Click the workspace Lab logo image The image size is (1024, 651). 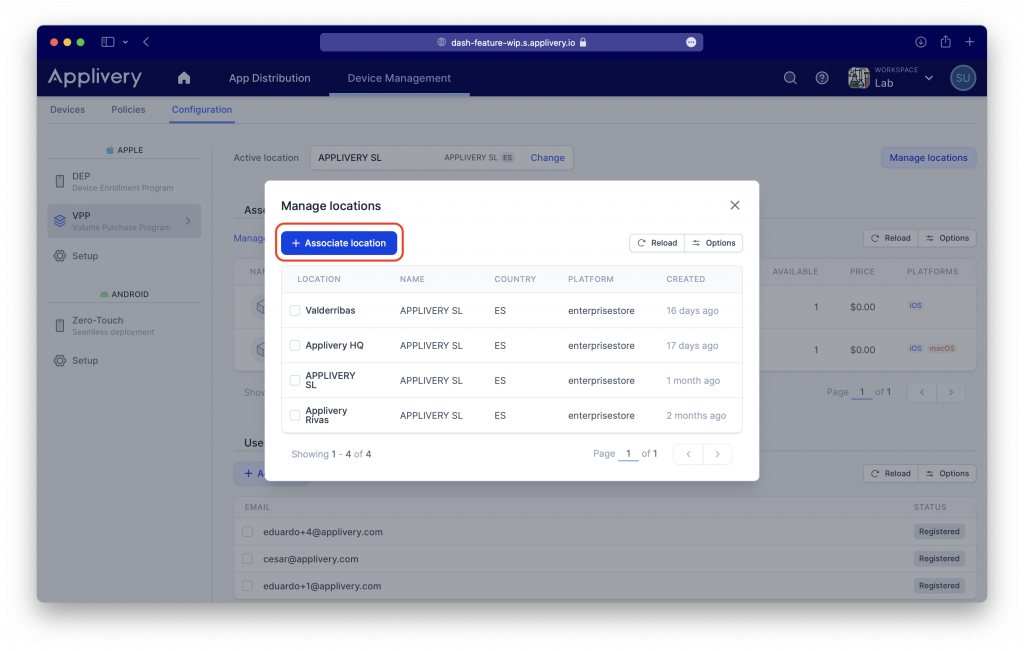[859, 78]
